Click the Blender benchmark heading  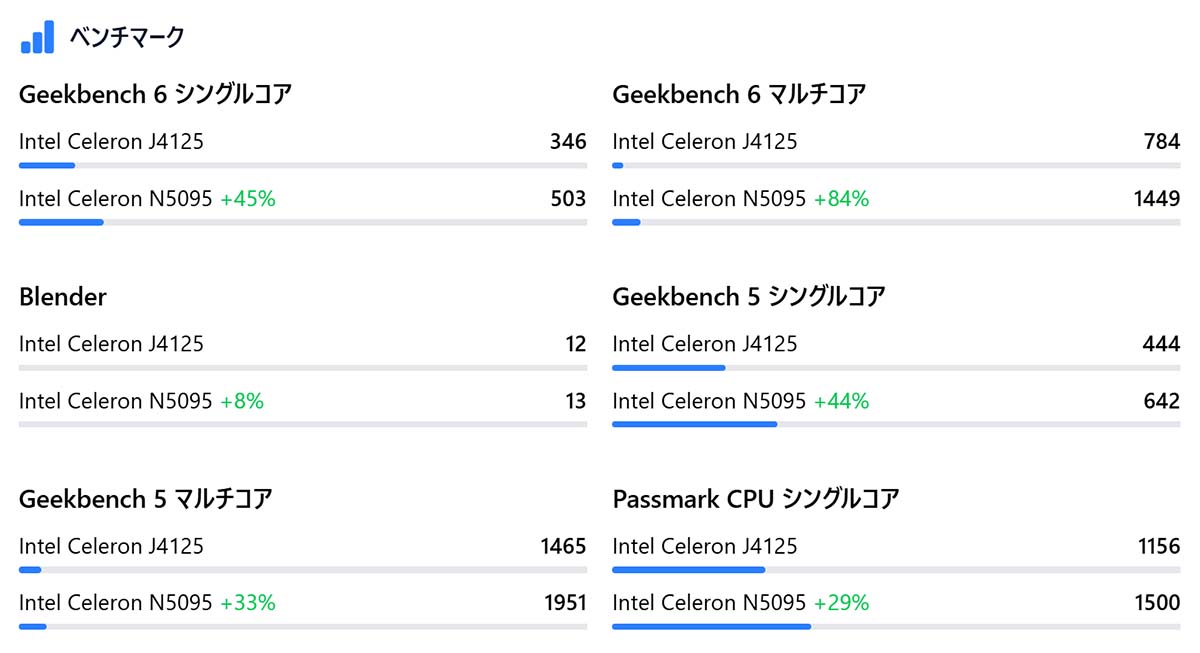point(63,297)
